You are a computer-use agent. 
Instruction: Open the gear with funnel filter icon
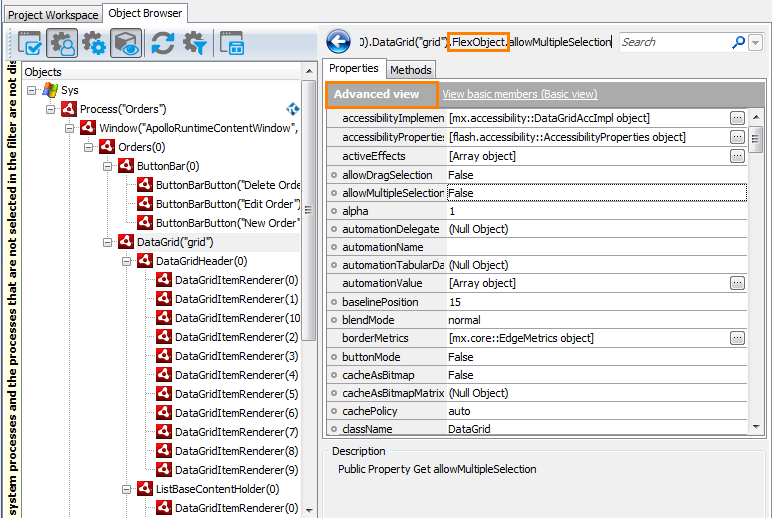click(195, 44)
